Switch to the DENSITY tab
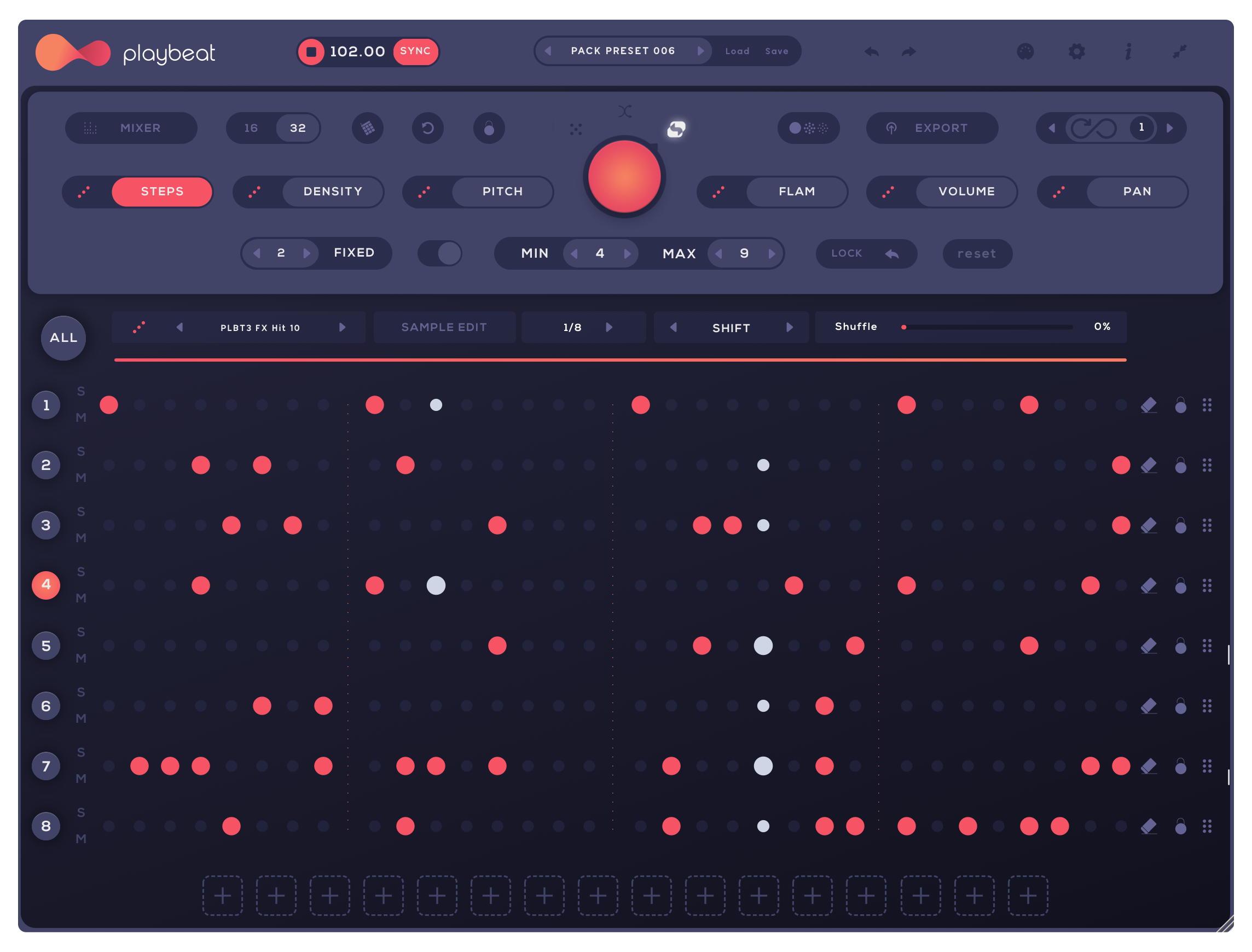 coord(333,191)
